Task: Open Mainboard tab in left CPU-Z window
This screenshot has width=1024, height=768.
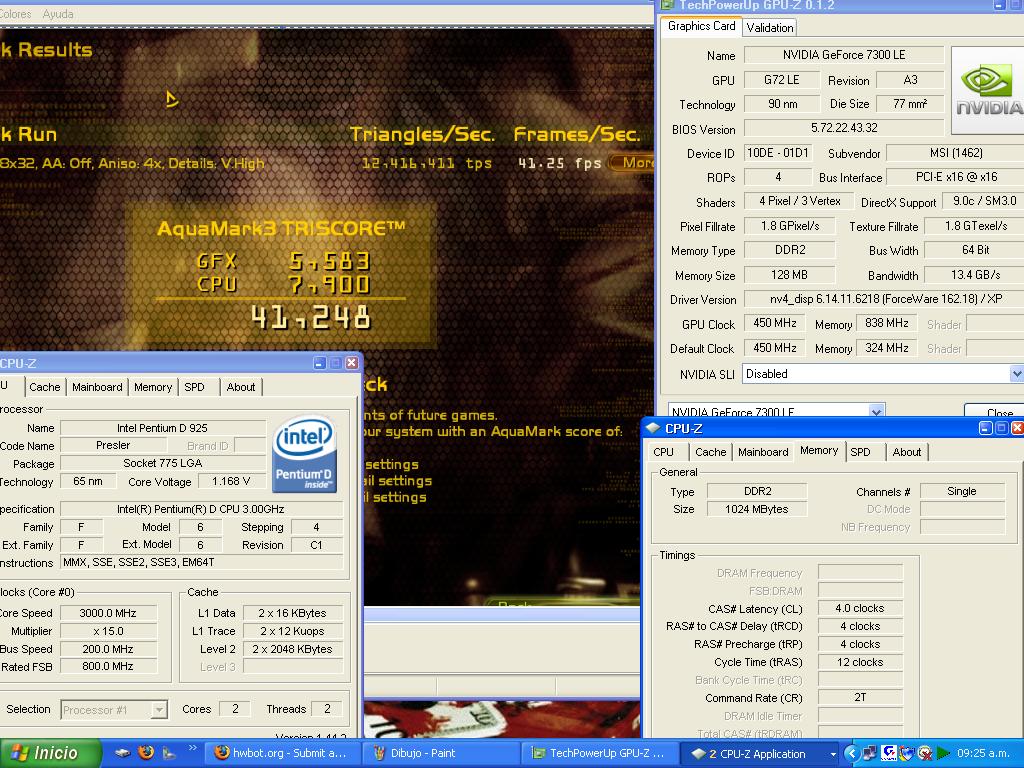Action: coord(97,387)
